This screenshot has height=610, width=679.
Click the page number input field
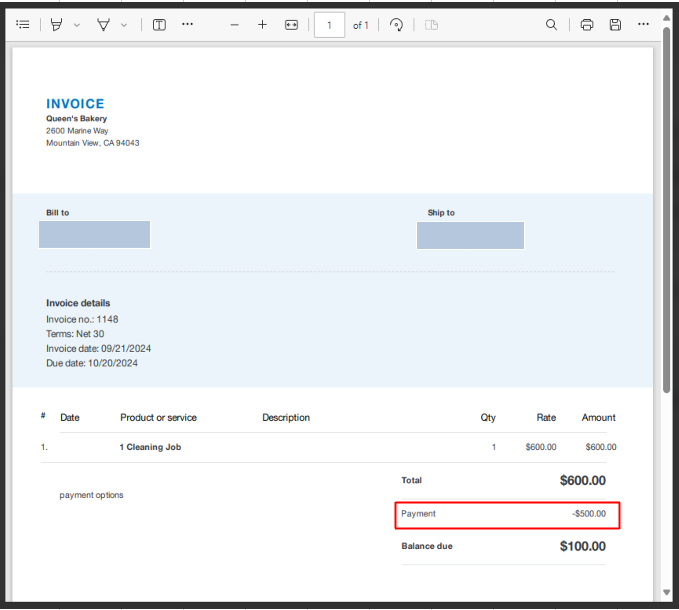pos(329,25)
